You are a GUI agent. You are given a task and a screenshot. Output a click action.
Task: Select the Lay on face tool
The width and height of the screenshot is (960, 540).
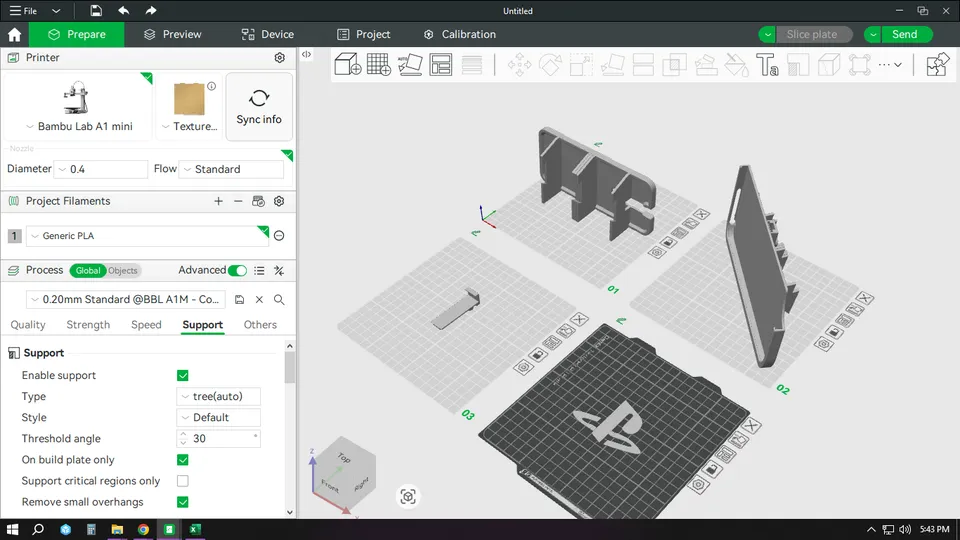click(612, 64)
